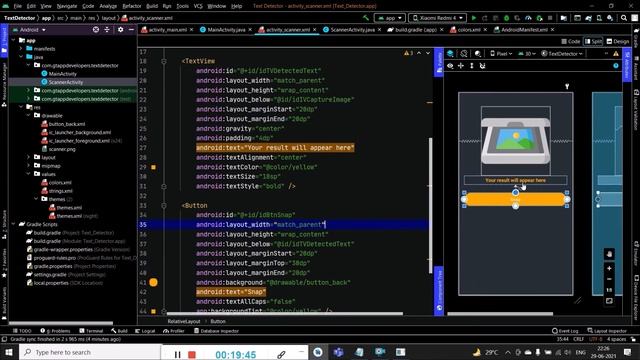
Task: Click the Windows notification center icon
Action: point(628,352)
